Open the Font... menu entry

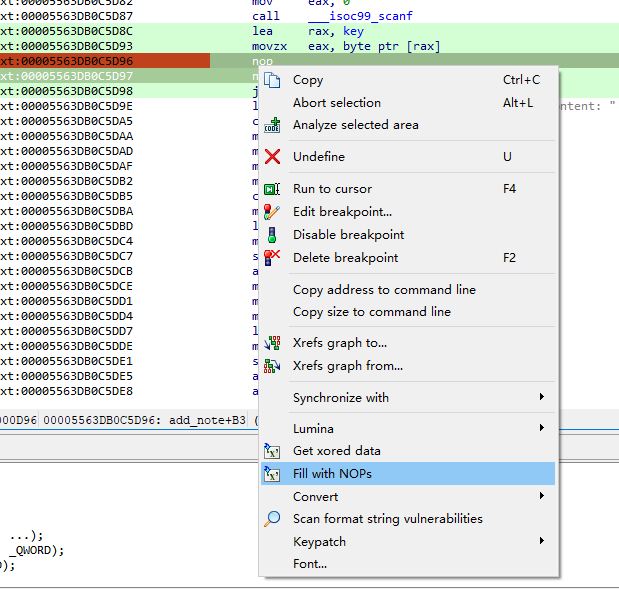click(408, 564)
